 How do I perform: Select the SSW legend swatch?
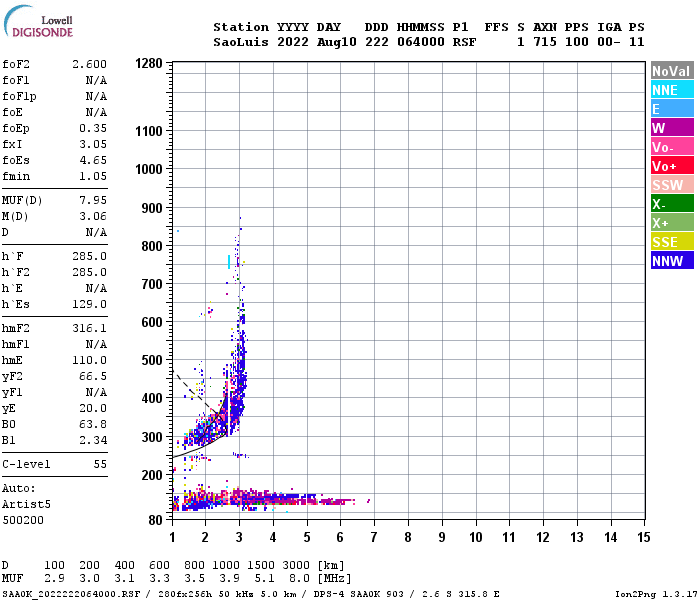[x=672, y=185]
